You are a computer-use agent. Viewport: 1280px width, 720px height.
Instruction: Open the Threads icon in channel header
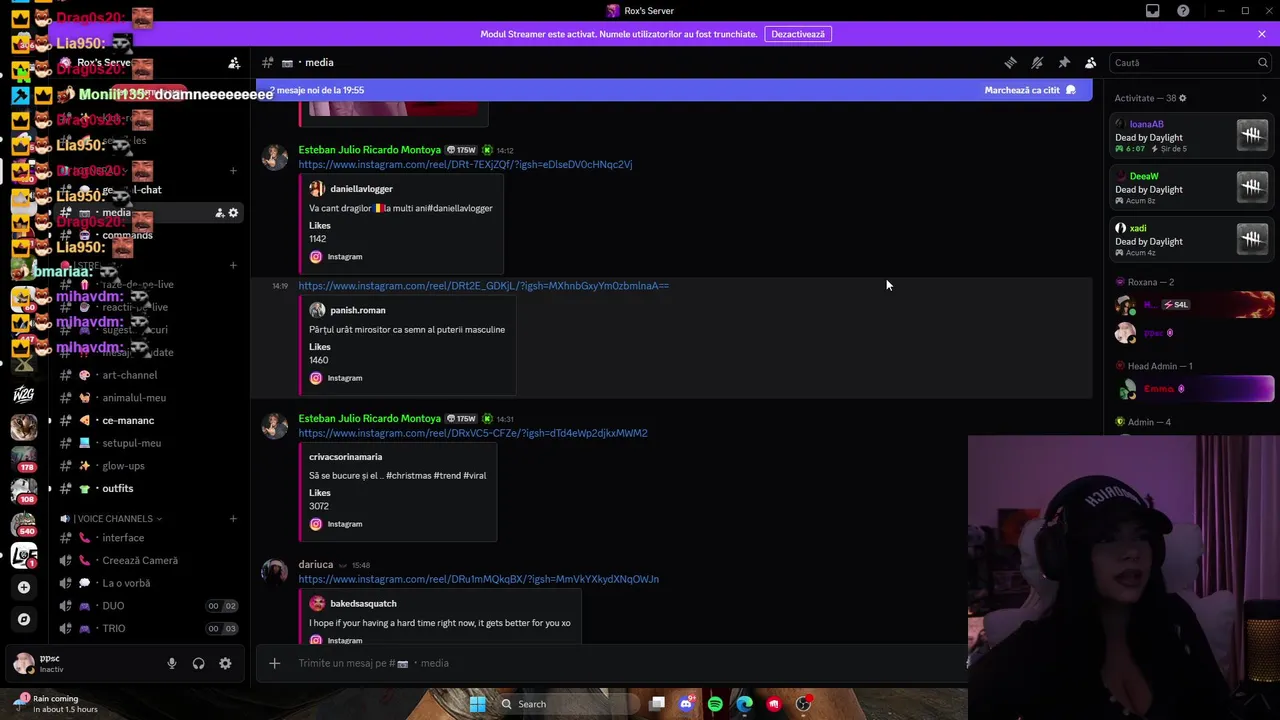click(1010, 62)
